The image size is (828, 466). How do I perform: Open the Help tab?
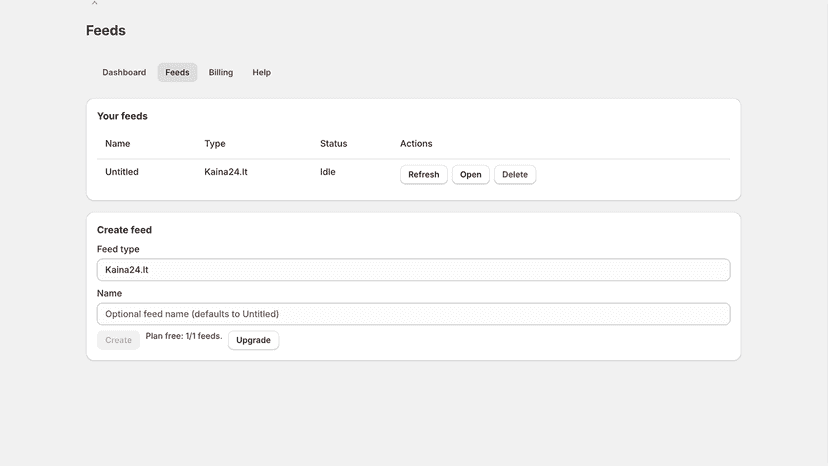coord(261,72)
